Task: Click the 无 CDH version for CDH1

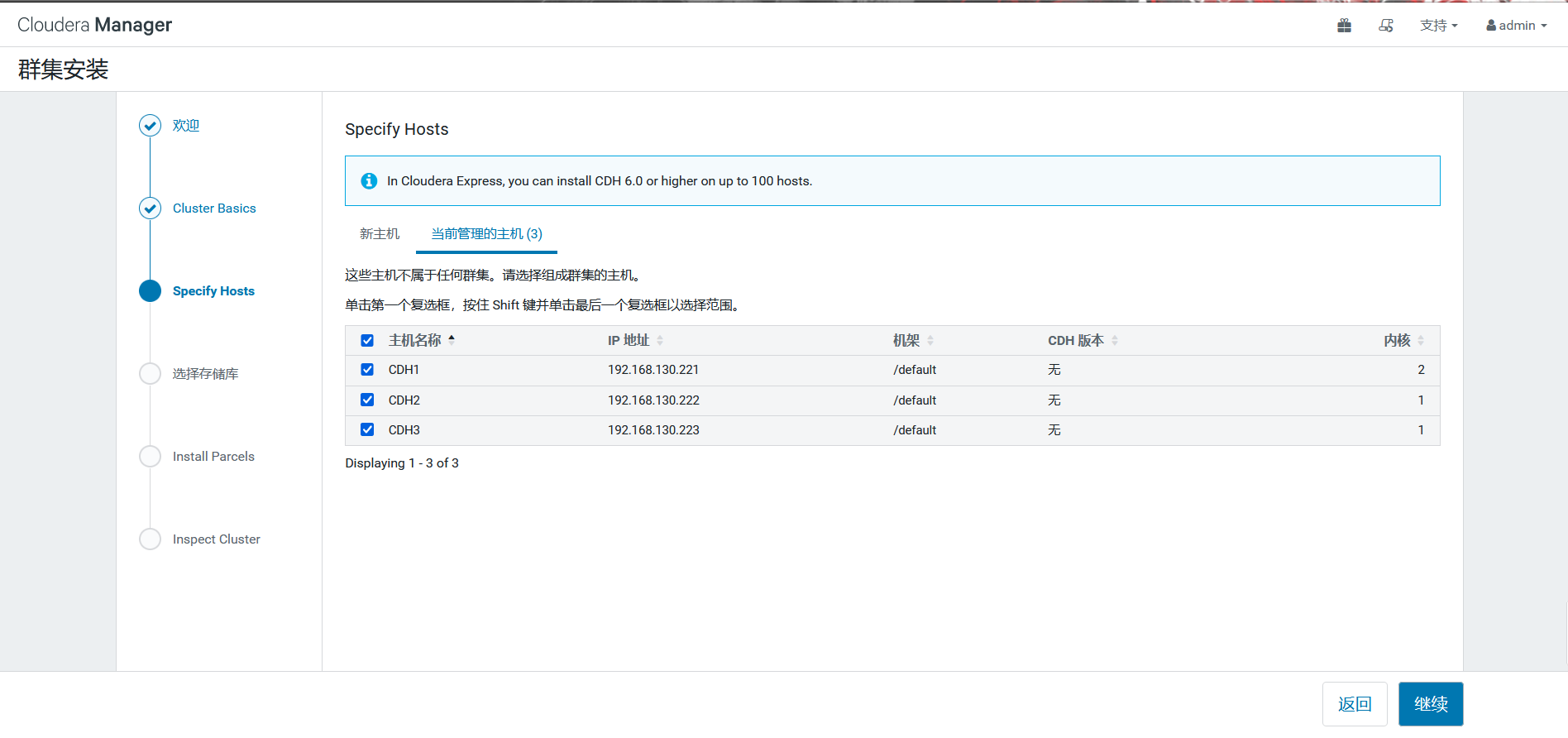Action: 1054,370
